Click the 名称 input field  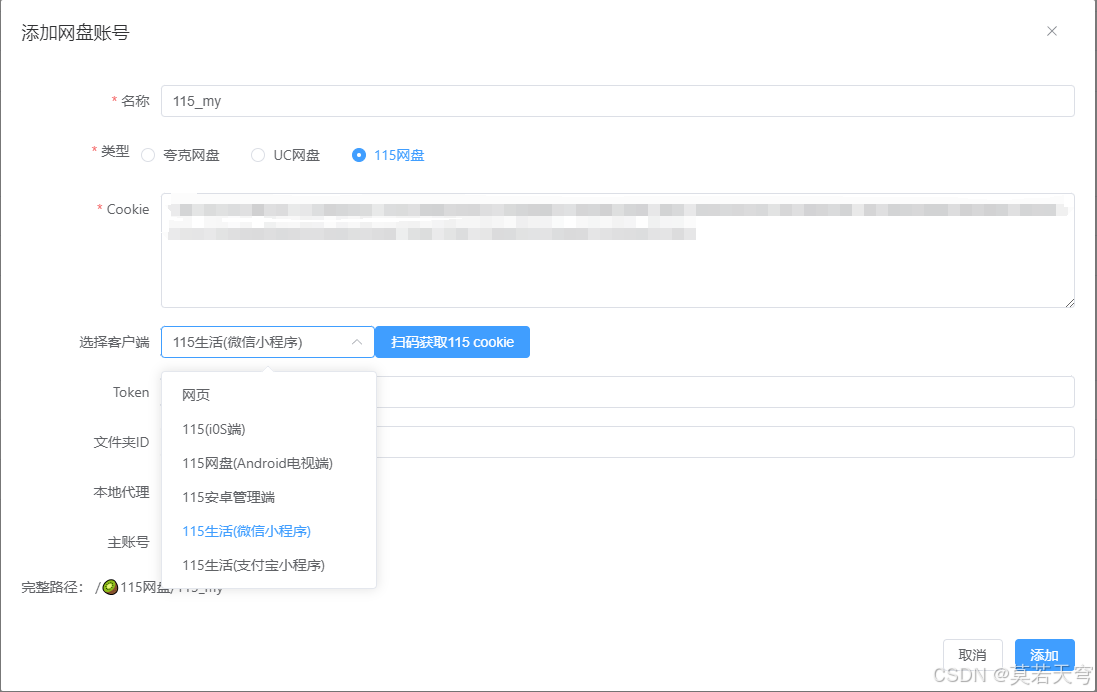618,101
